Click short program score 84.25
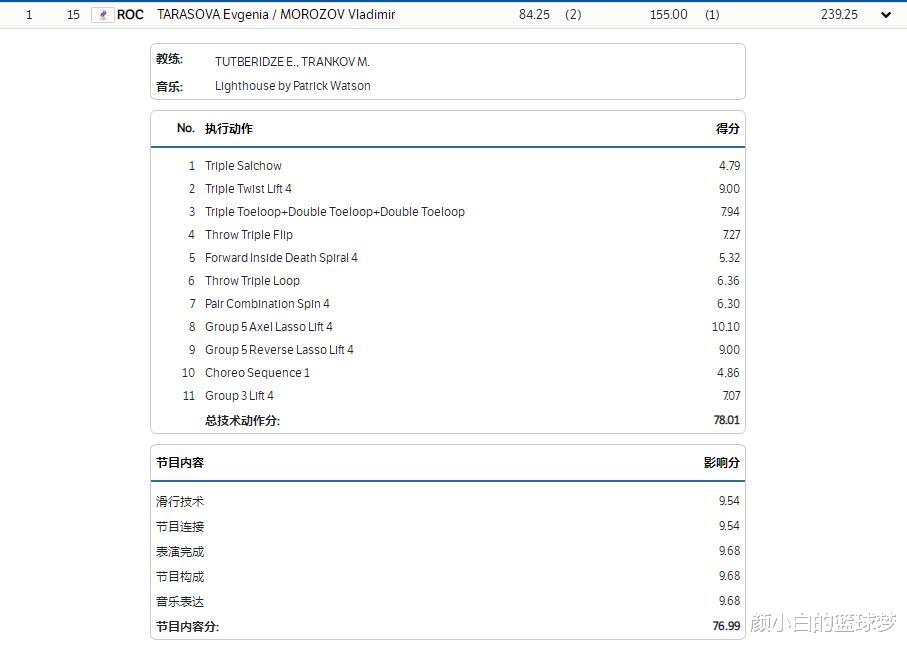The width and height of the screenshot is (907, 647). tap(534, 14)
